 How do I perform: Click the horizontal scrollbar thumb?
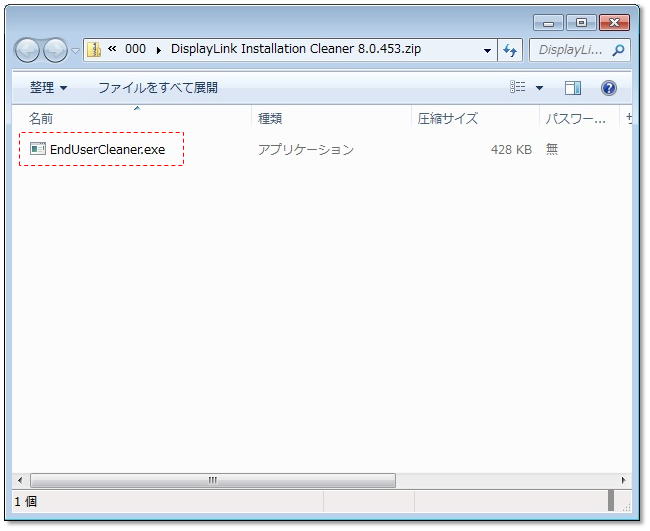click(x=213, y=481)
